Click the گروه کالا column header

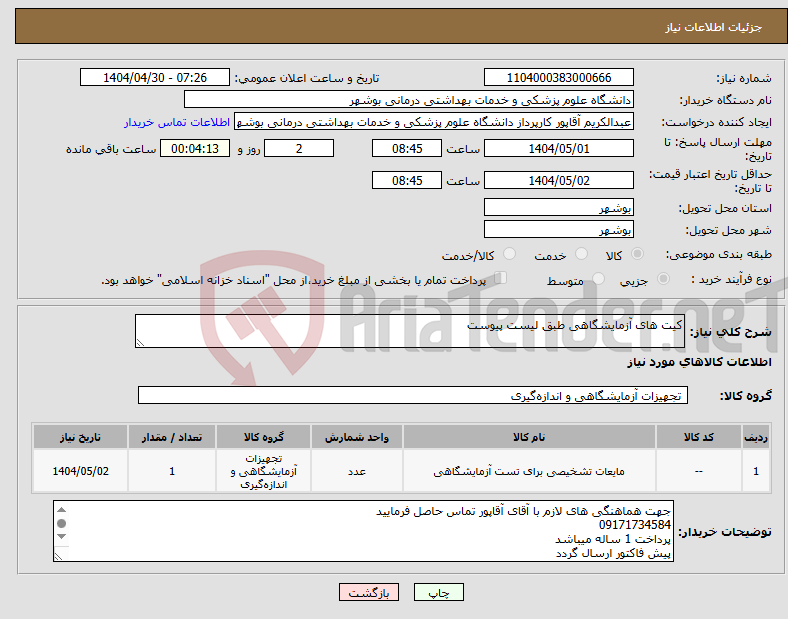(264, 437)
